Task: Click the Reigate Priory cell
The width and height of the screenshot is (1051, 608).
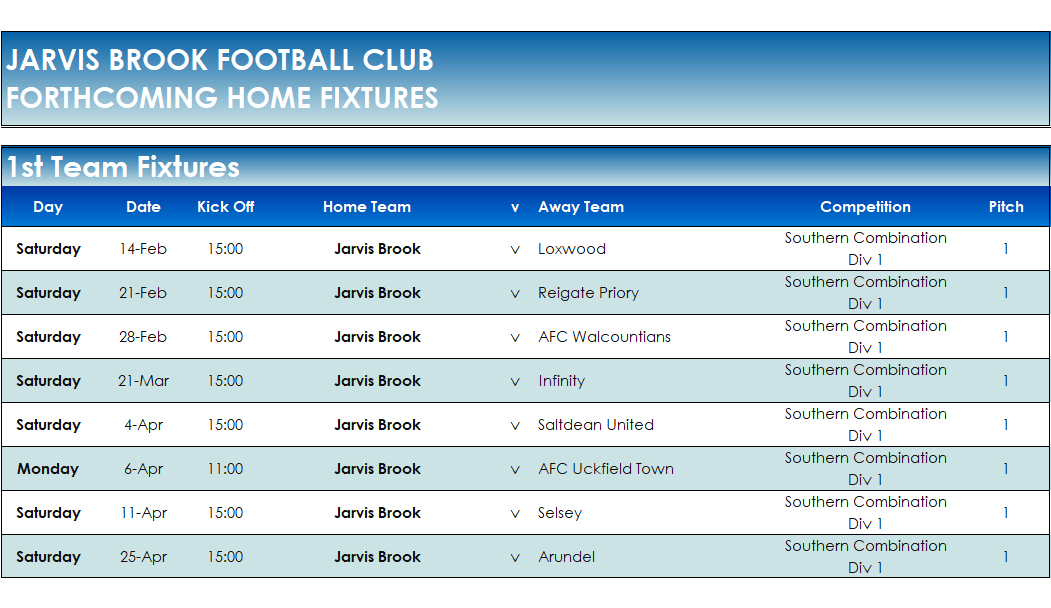Action: click(588, 293)
